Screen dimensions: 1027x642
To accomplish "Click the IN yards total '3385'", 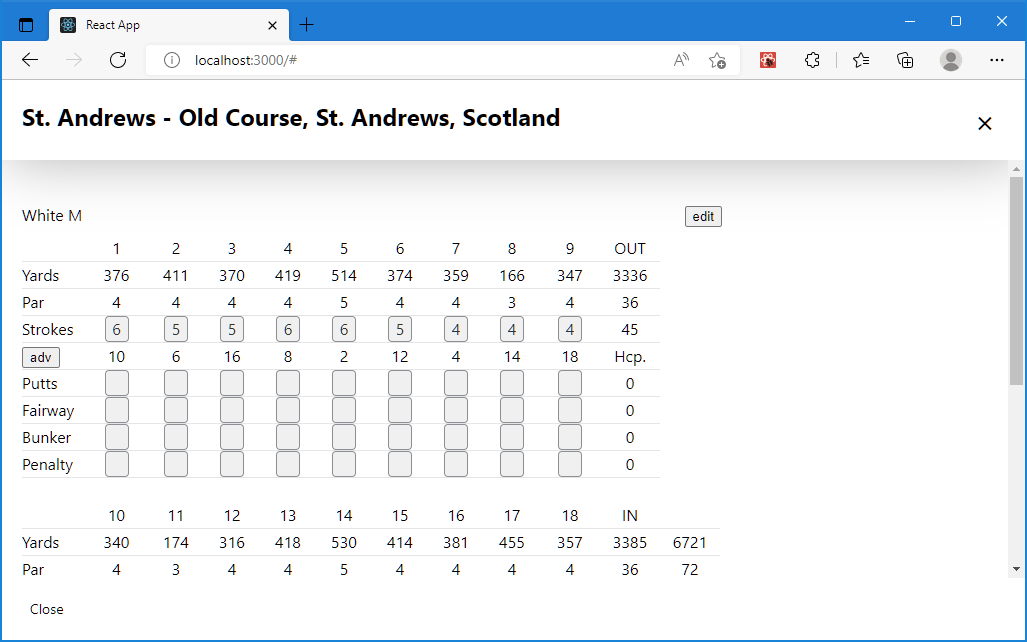I will (x=630, y=543).
